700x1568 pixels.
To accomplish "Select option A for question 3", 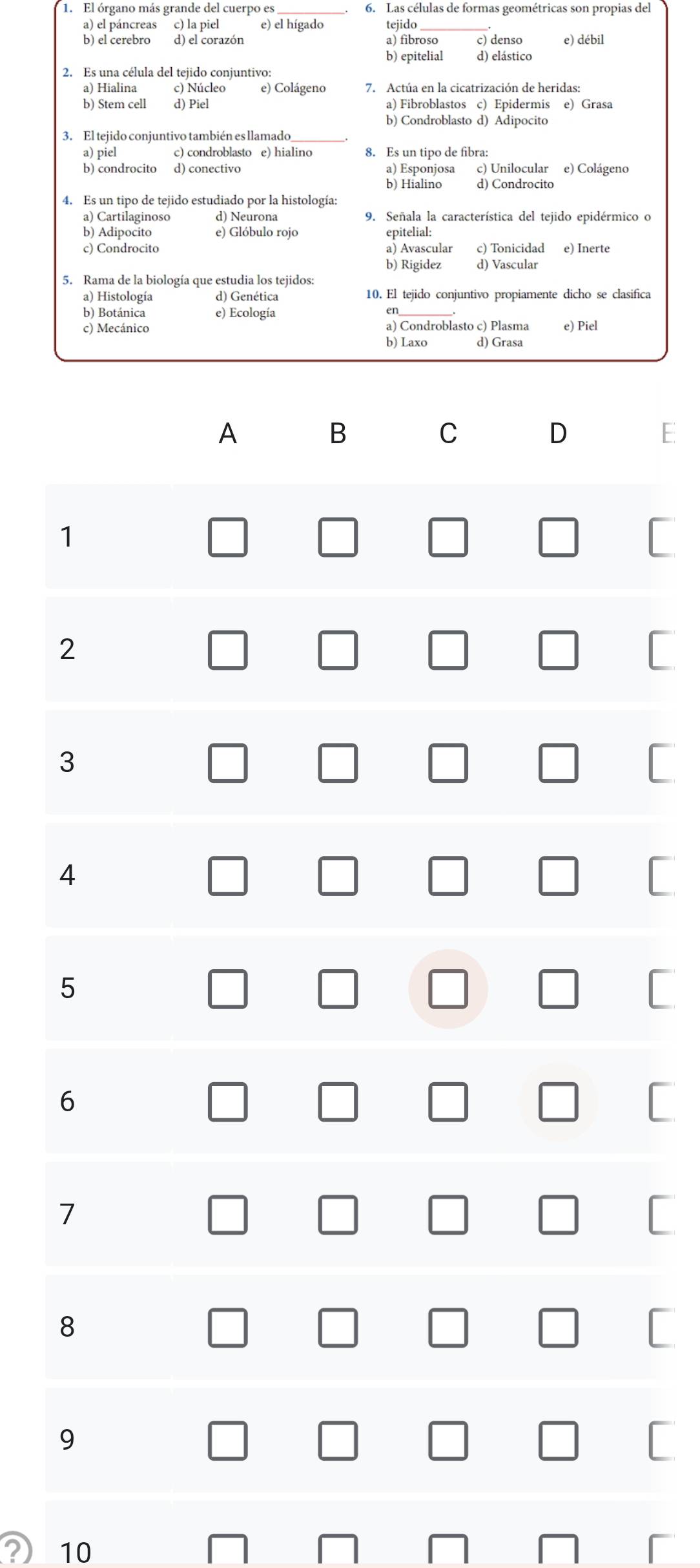I will pyautogui.click(x=227, y=763).
